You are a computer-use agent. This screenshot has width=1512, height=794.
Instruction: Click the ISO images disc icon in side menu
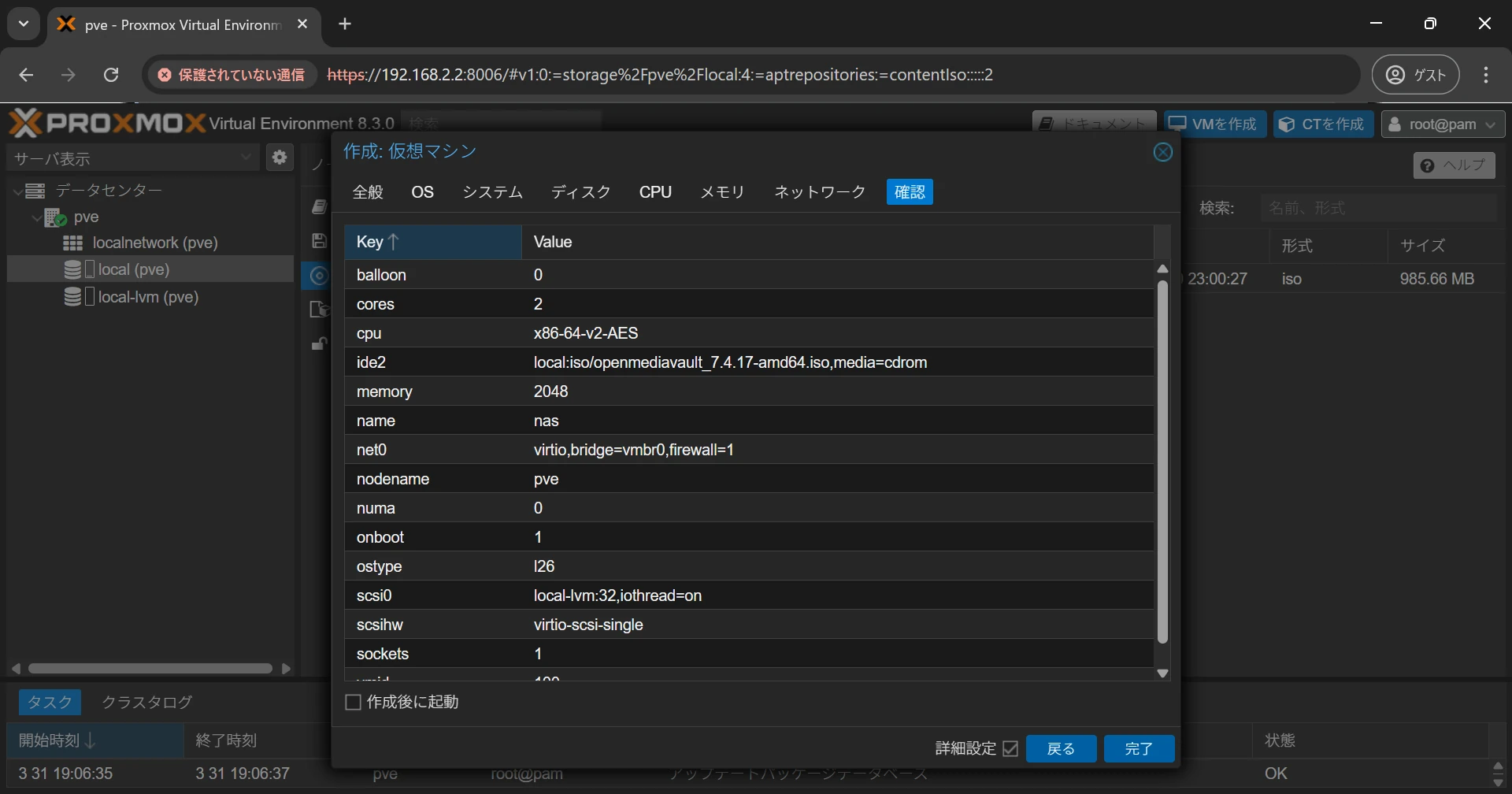(318, 275)
